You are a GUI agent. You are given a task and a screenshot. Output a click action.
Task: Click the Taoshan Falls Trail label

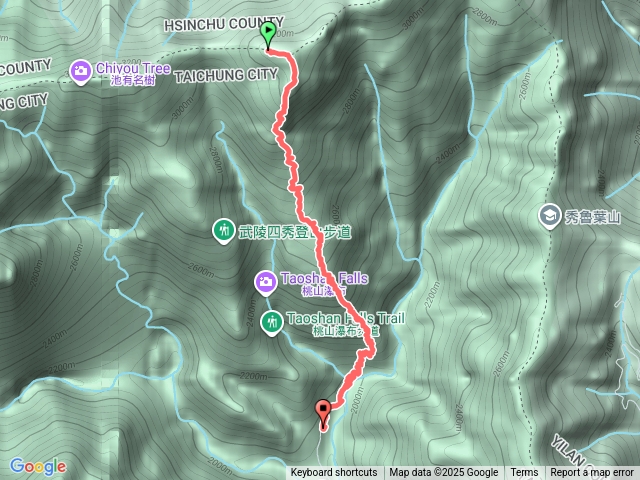click(346, 318)
